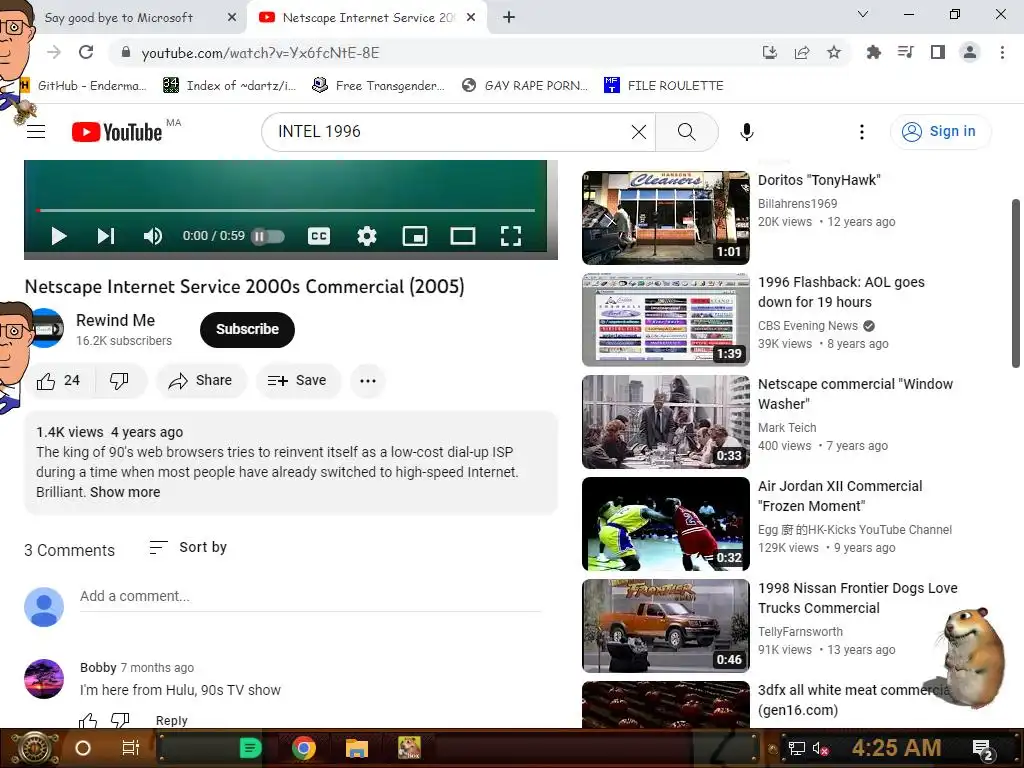Share this page icon in address bar

coord(802,52)
